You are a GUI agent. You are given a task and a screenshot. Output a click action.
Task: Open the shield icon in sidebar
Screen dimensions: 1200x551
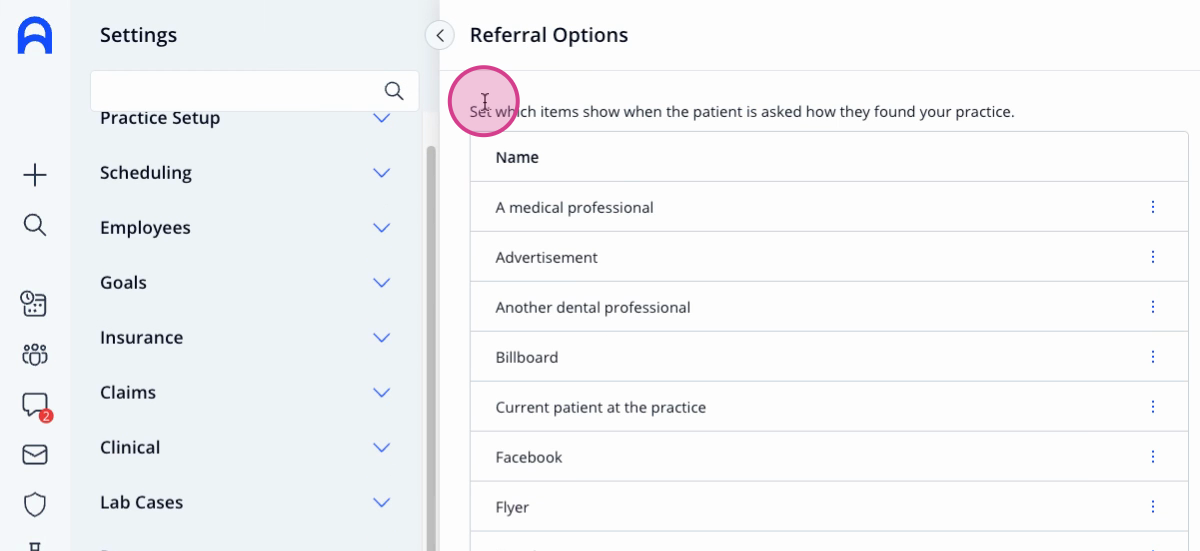pos(35,505)
